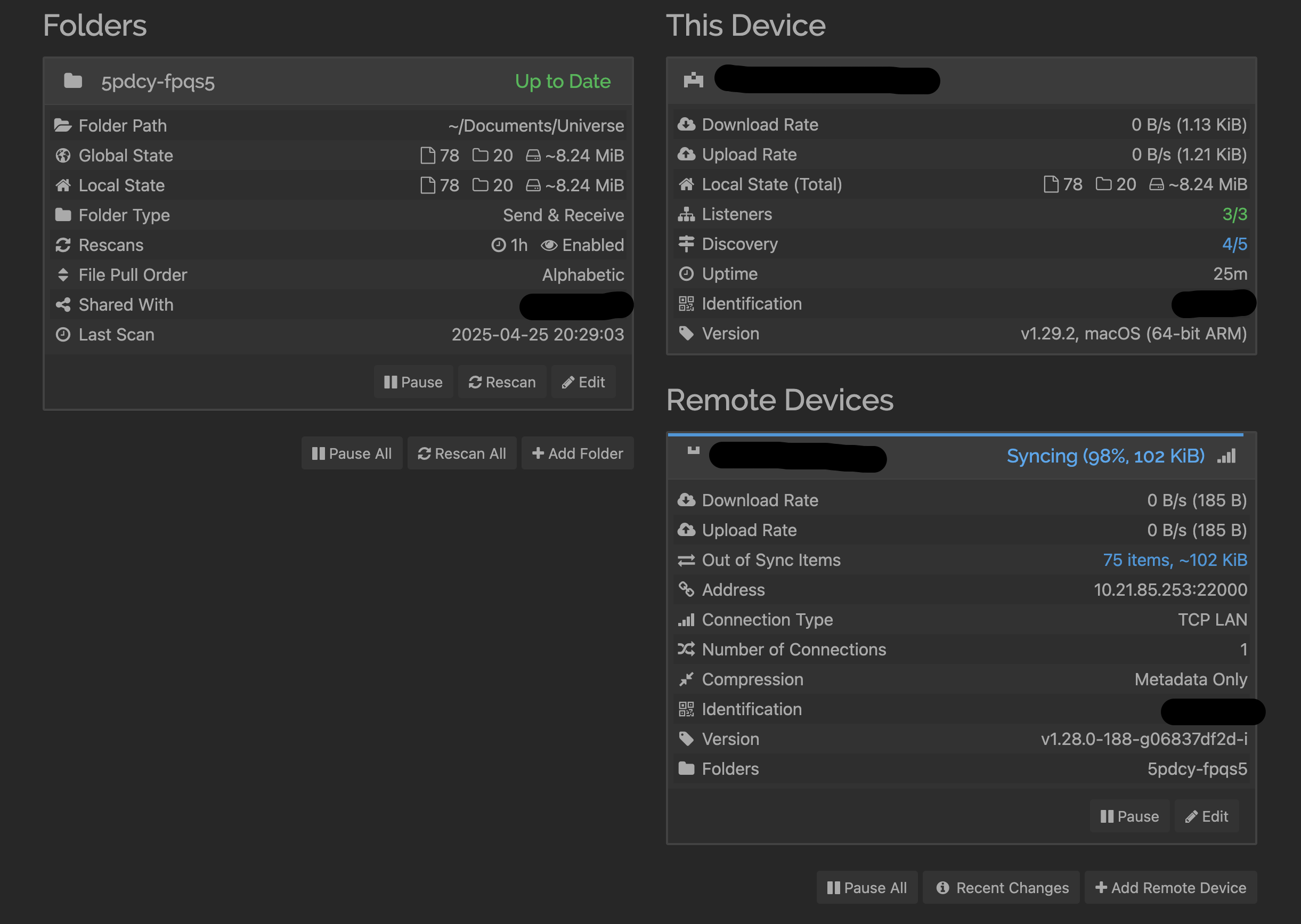Viewport: 1301px width, 924px height.
Task: Click the Local State home icon in Folders
Action: 62,185
